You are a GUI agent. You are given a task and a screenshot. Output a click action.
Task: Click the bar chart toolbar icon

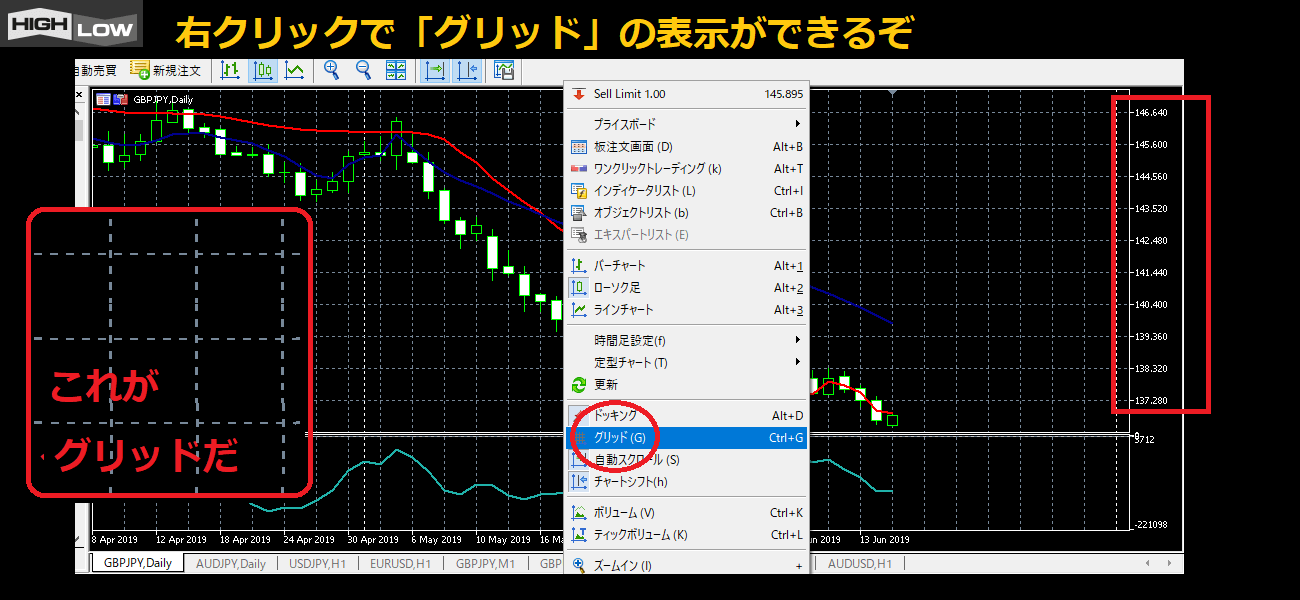231,71
